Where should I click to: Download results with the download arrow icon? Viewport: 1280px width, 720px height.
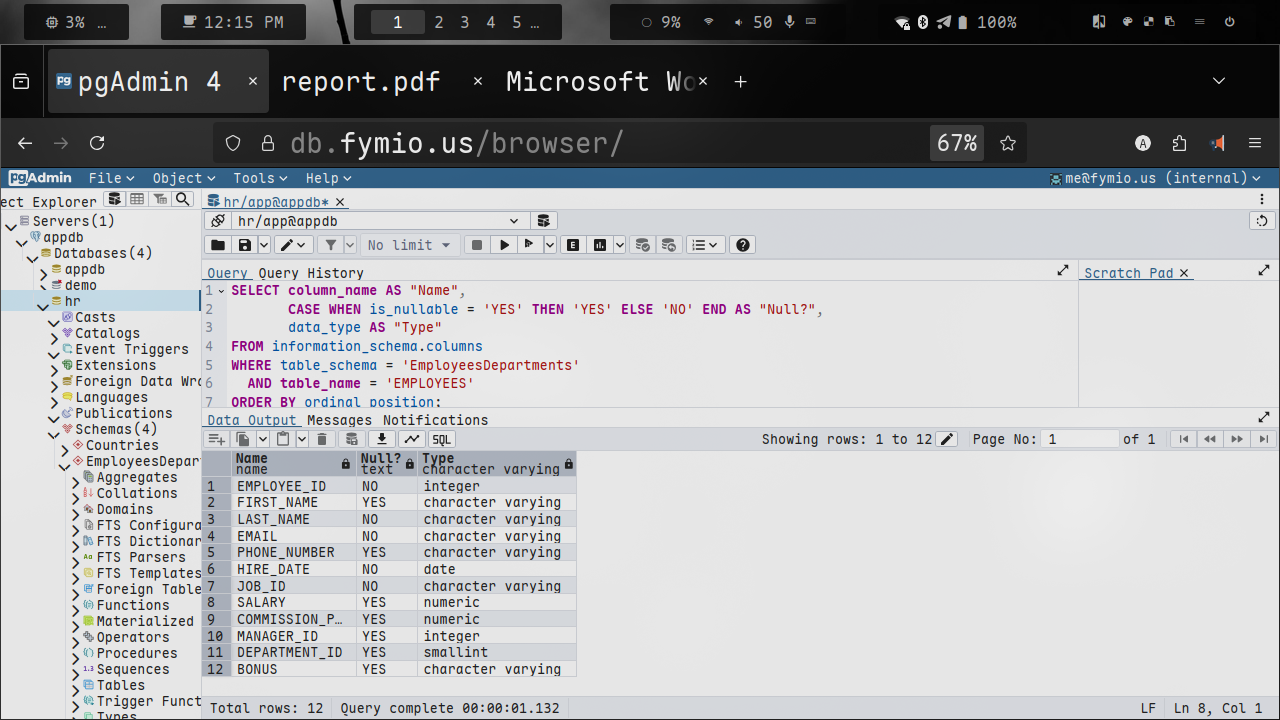tap(381, 439)
